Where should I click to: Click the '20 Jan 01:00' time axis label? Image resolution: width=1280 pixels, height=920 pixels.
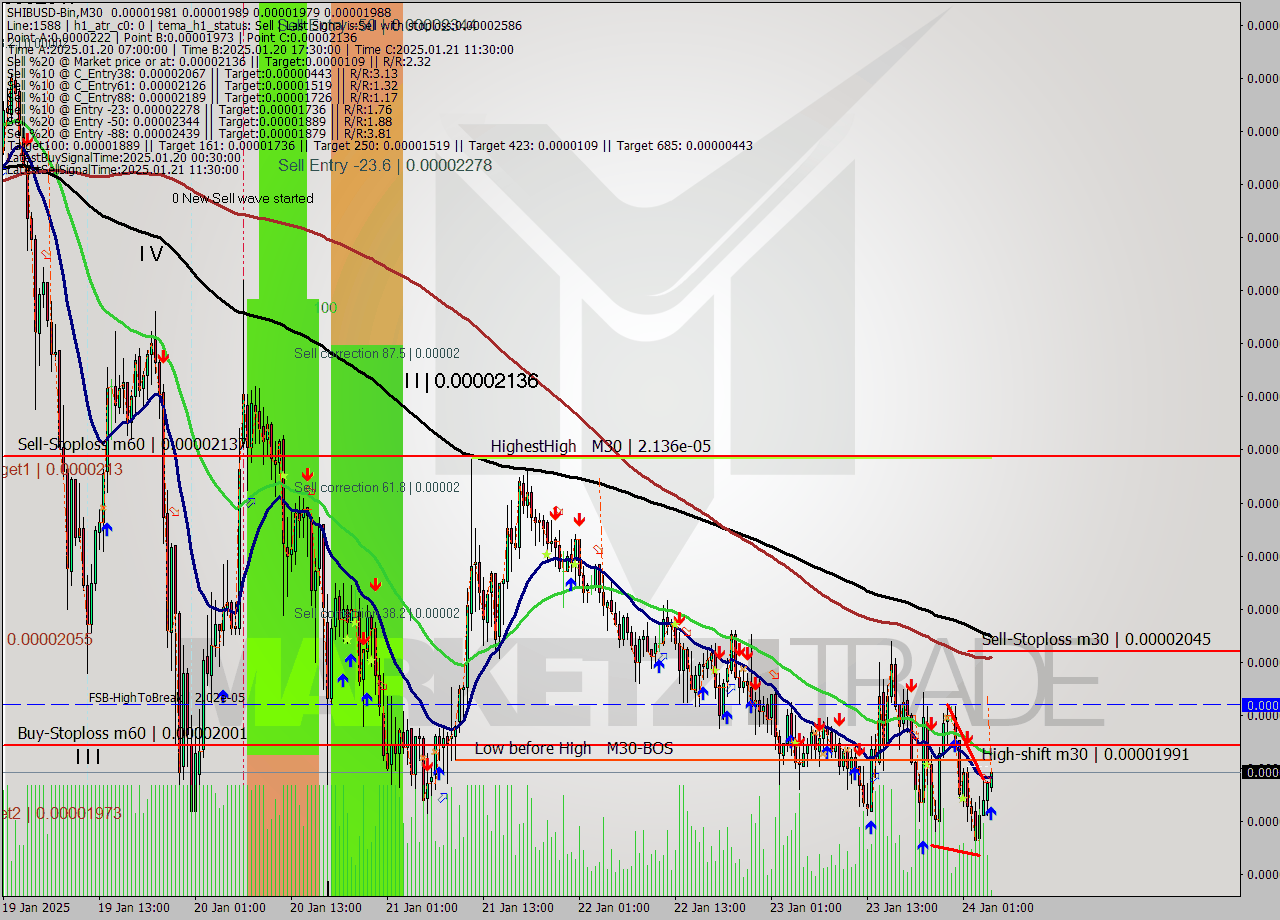[x=229, y=907]
